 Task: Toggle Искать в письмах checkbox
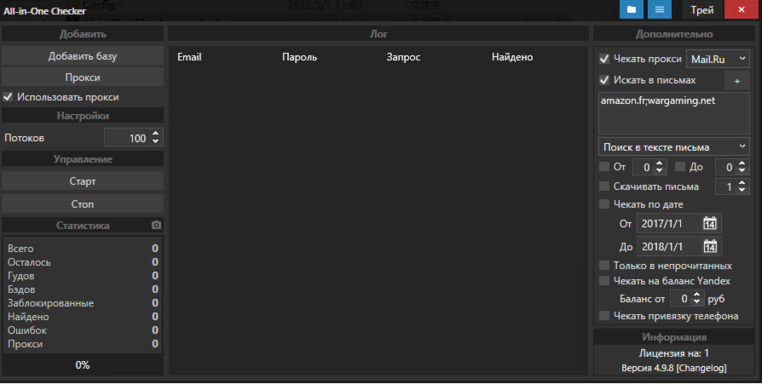(x=604, y=80)
